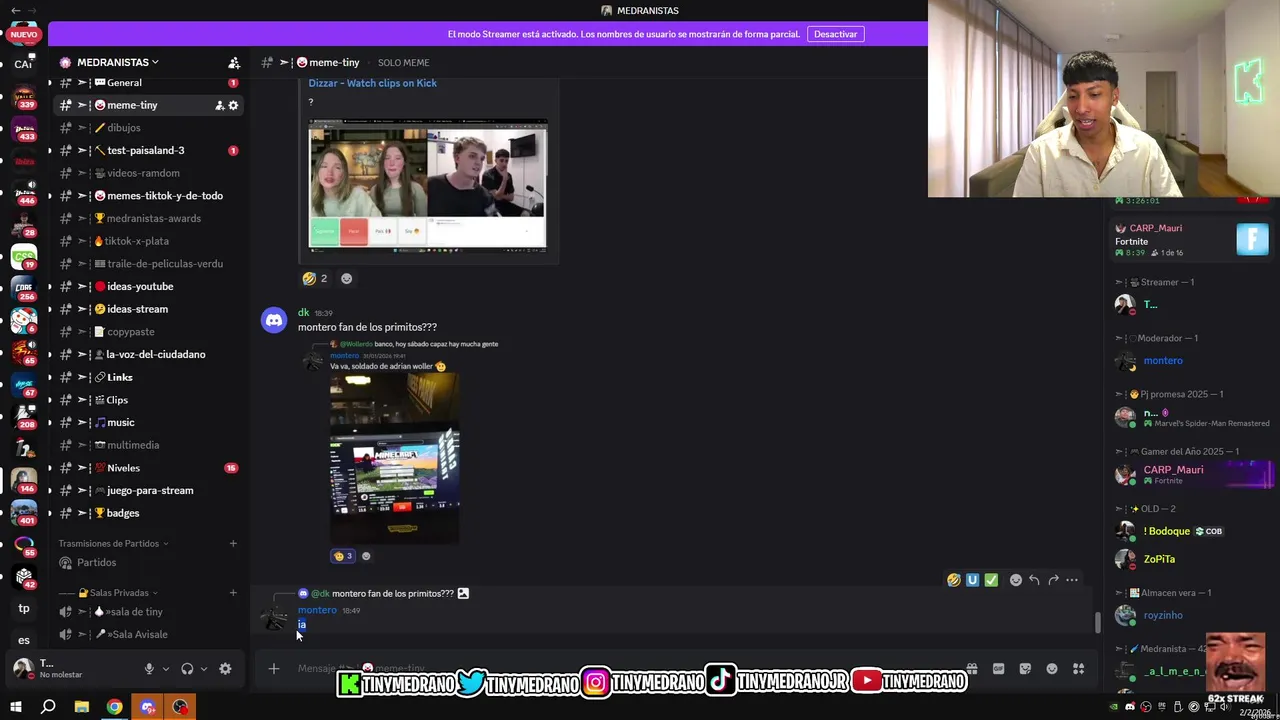Toggle reaction with count 3 under photo
Screen dimensions: 1280x720
coord(342,556)
